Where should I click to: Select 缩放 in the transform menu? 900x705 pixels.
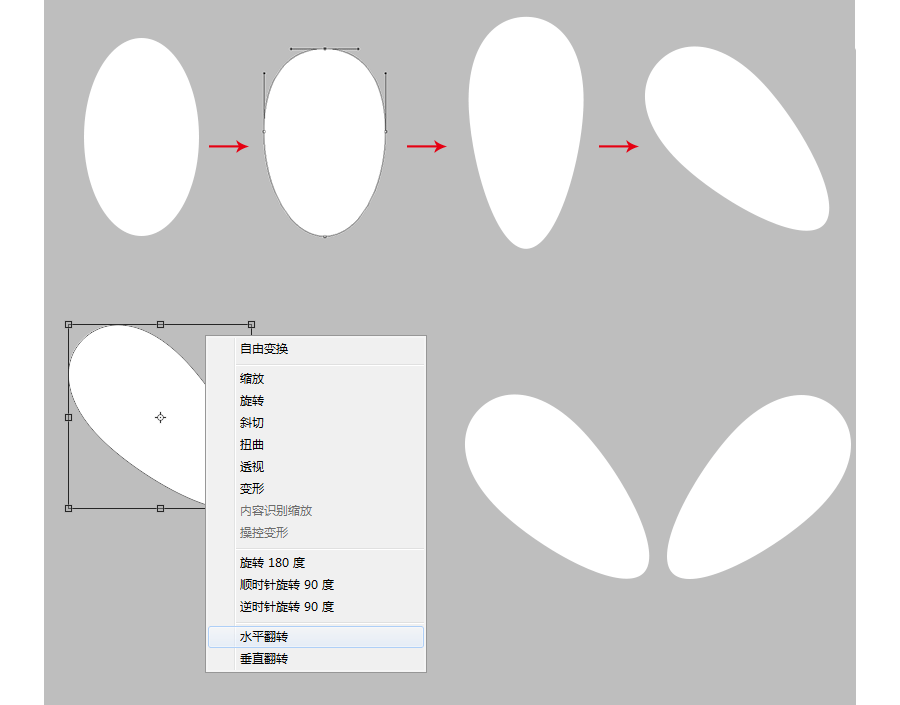pyautogui.click(x=316, y=378)
